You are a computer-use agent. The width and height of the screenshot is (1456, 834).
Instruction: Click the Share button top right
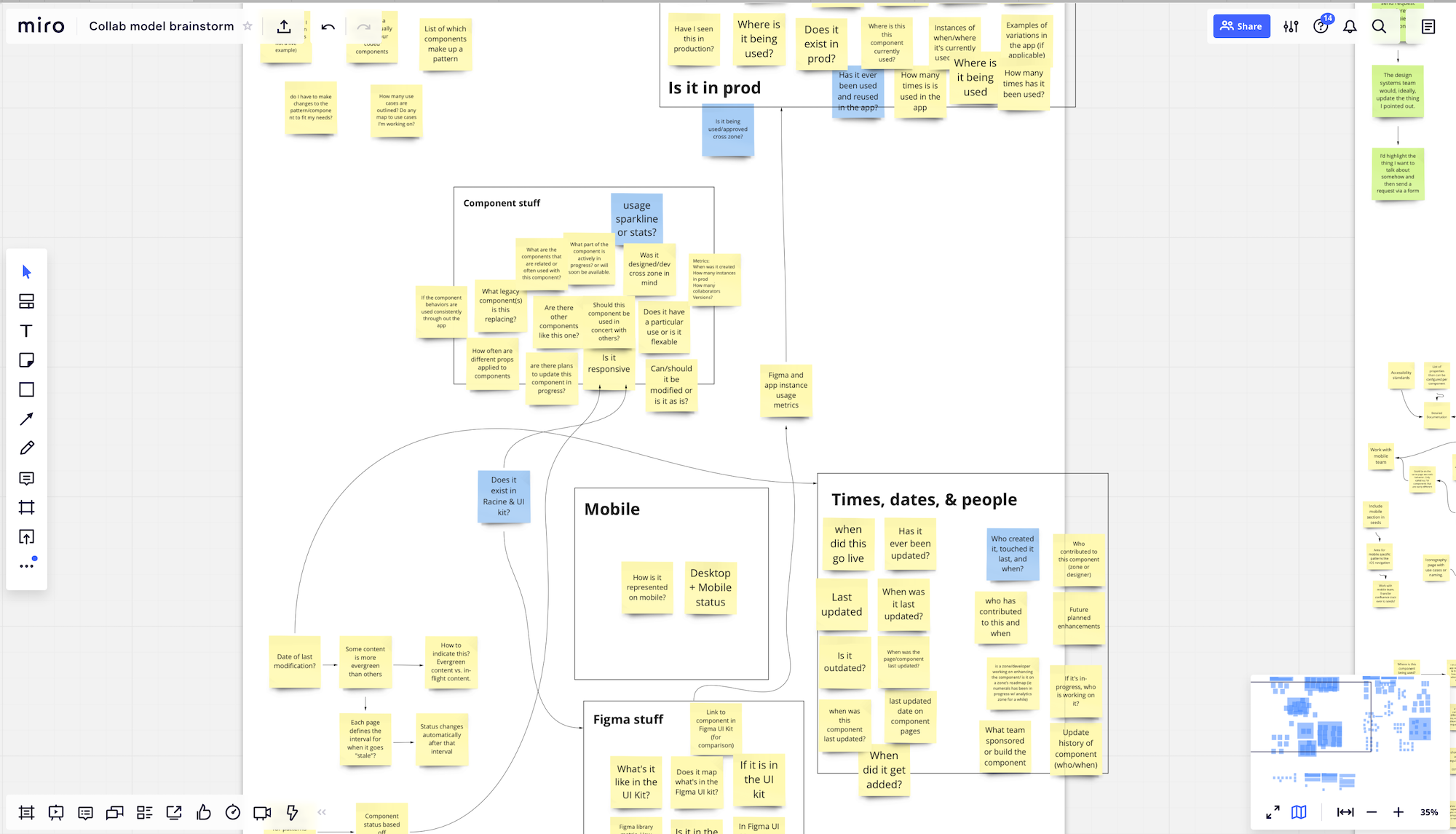(x=1241, y=26)
